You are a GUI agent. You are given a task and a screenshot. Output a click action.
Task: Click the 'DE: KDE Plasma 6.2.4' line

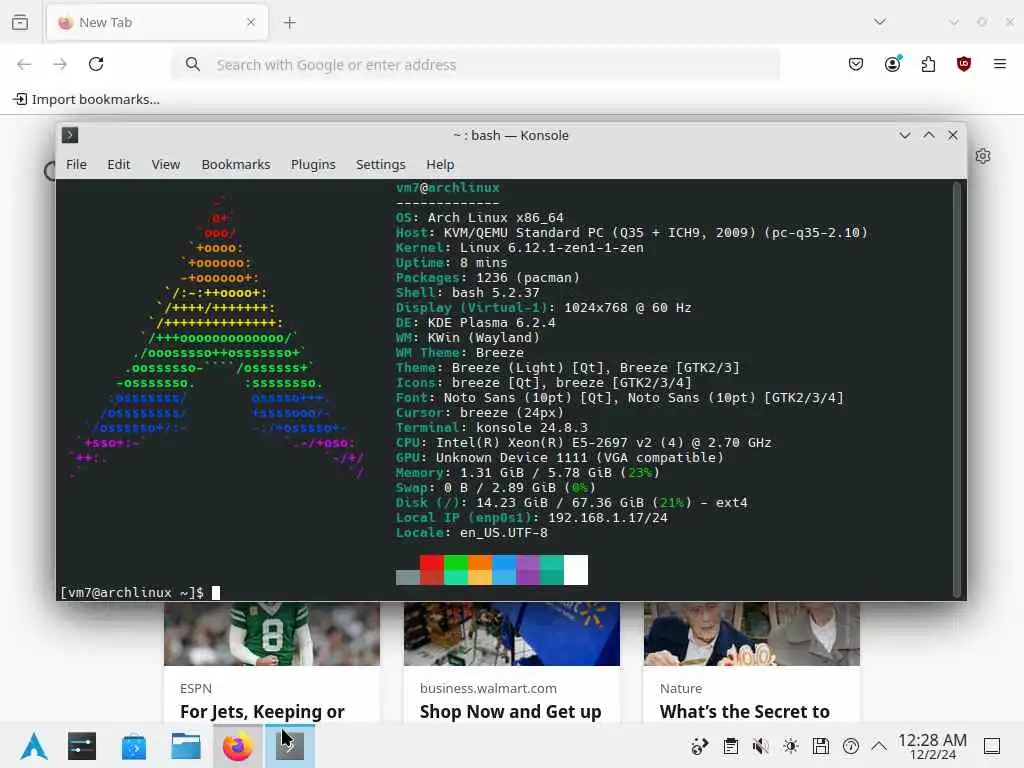(x=475, y=323)
